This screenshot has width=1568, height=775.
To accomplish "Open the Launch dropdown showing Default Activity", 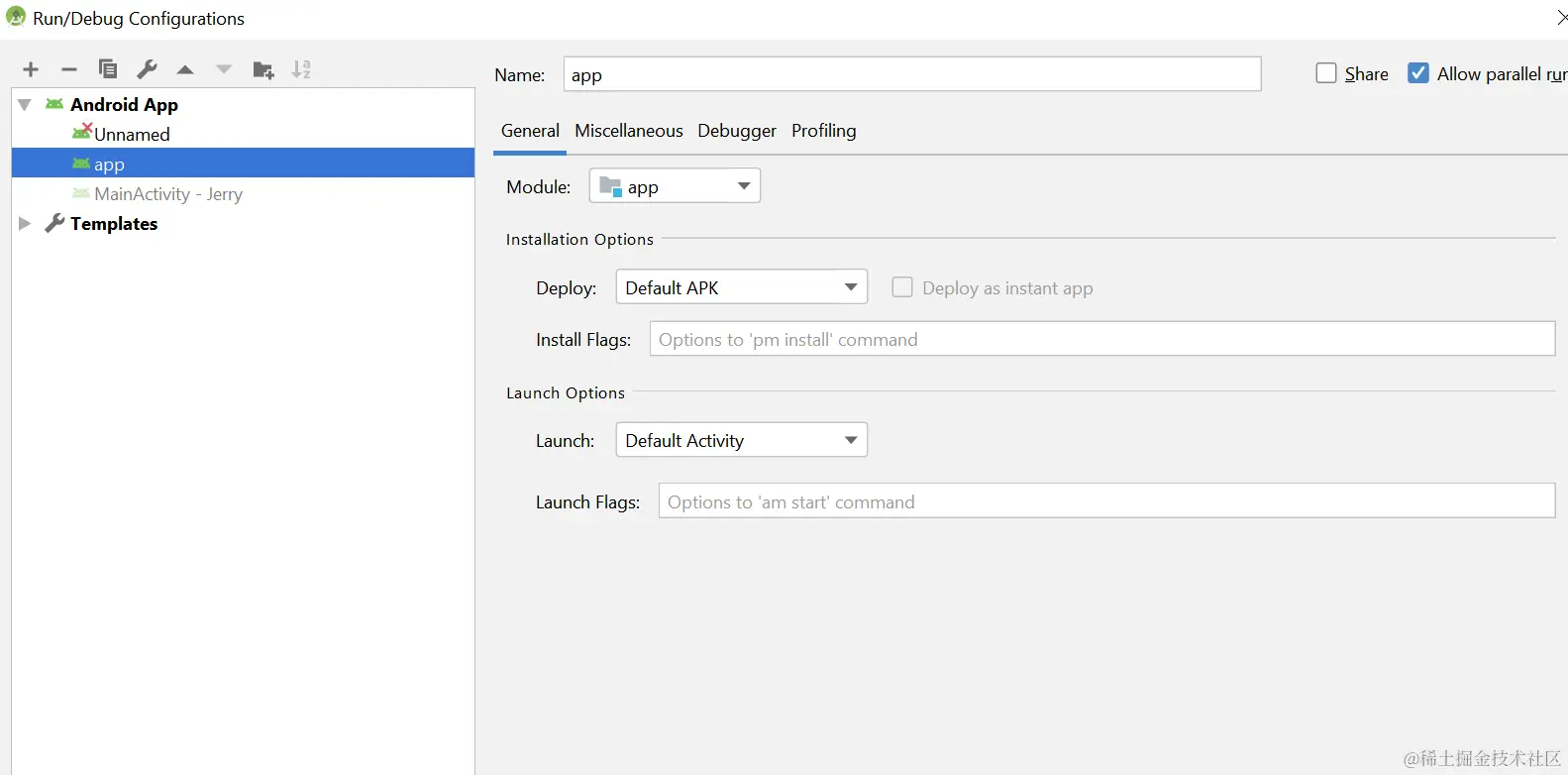I will point(742,440).
